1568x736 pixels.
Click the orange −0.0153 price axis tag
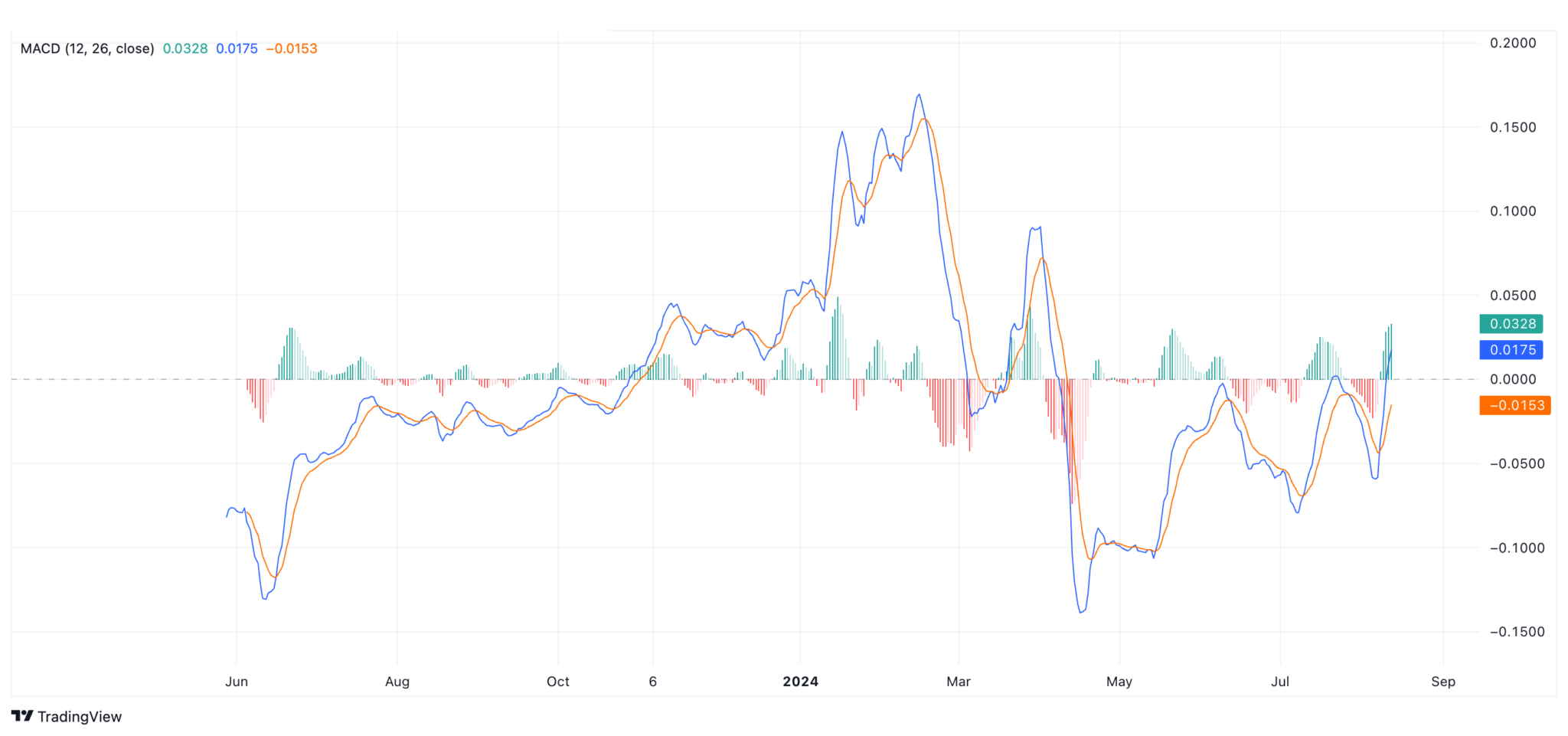1514,405
